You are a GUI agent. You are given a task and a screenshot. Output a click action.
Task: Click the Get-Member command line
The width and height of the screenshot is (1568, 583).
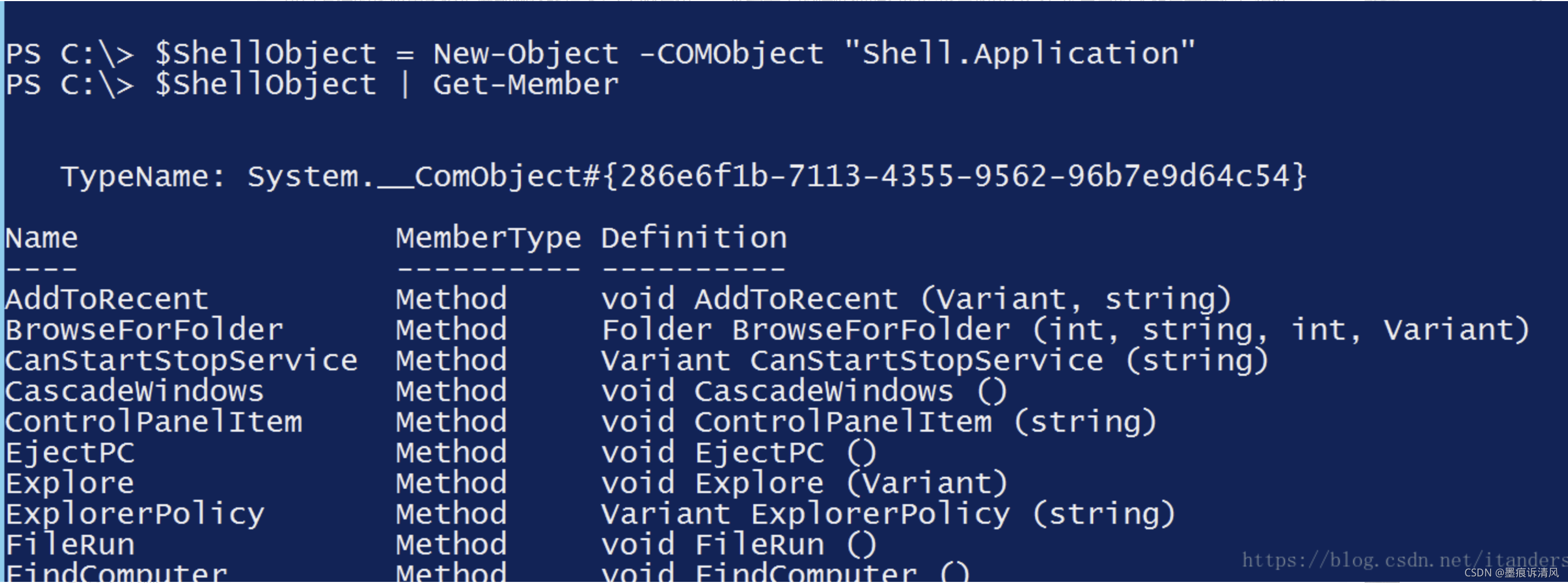(x=313, y=84)
